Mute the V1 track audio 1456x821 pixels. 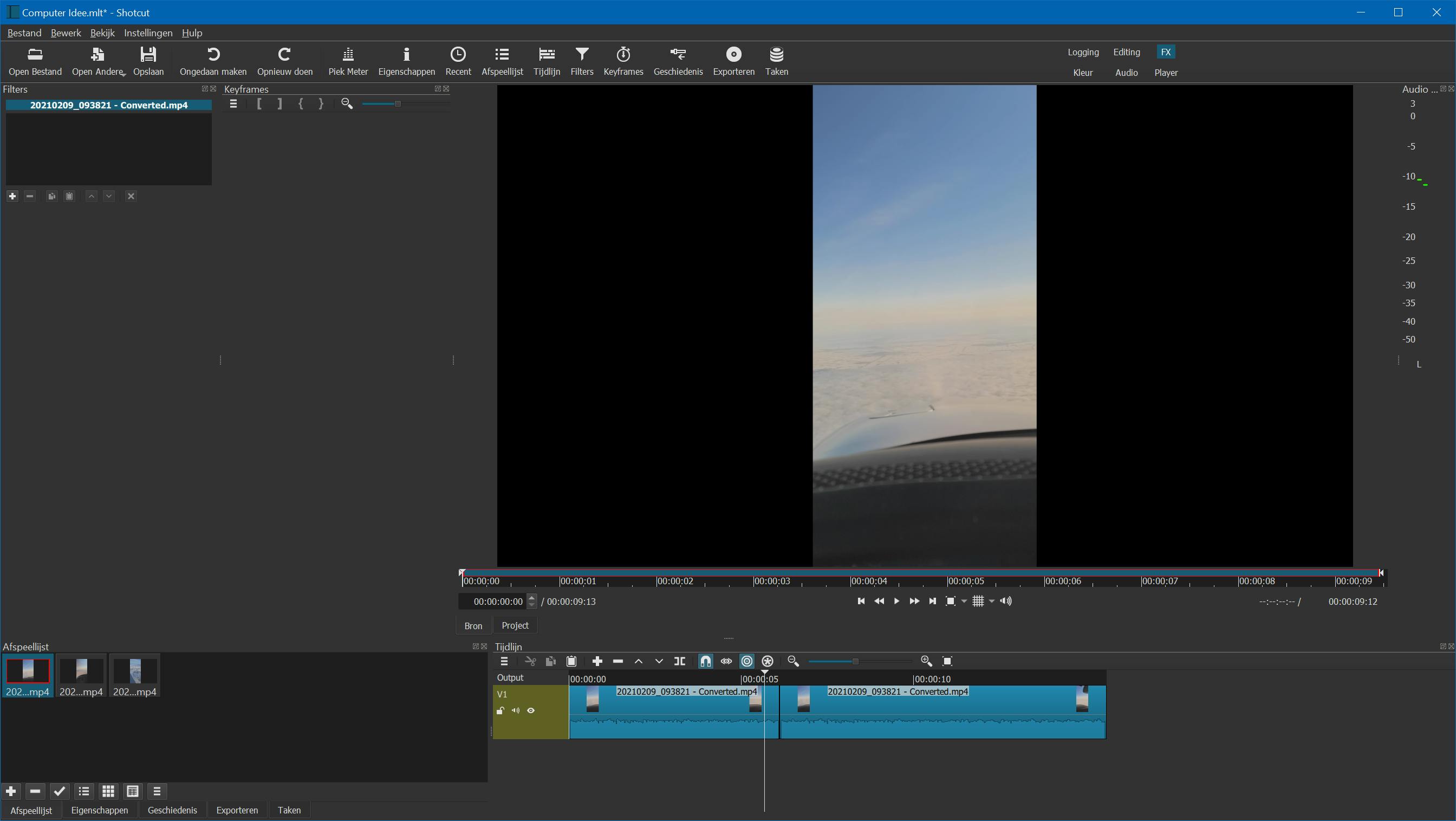pos(516,711)
